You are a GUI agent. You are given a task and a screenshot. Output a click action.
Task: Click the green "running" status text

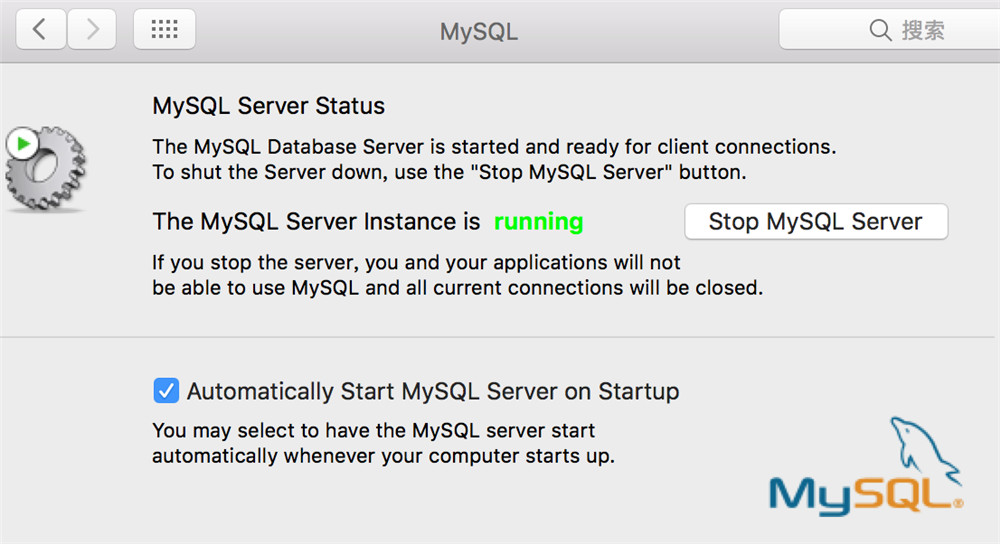(x=538, y=222)
